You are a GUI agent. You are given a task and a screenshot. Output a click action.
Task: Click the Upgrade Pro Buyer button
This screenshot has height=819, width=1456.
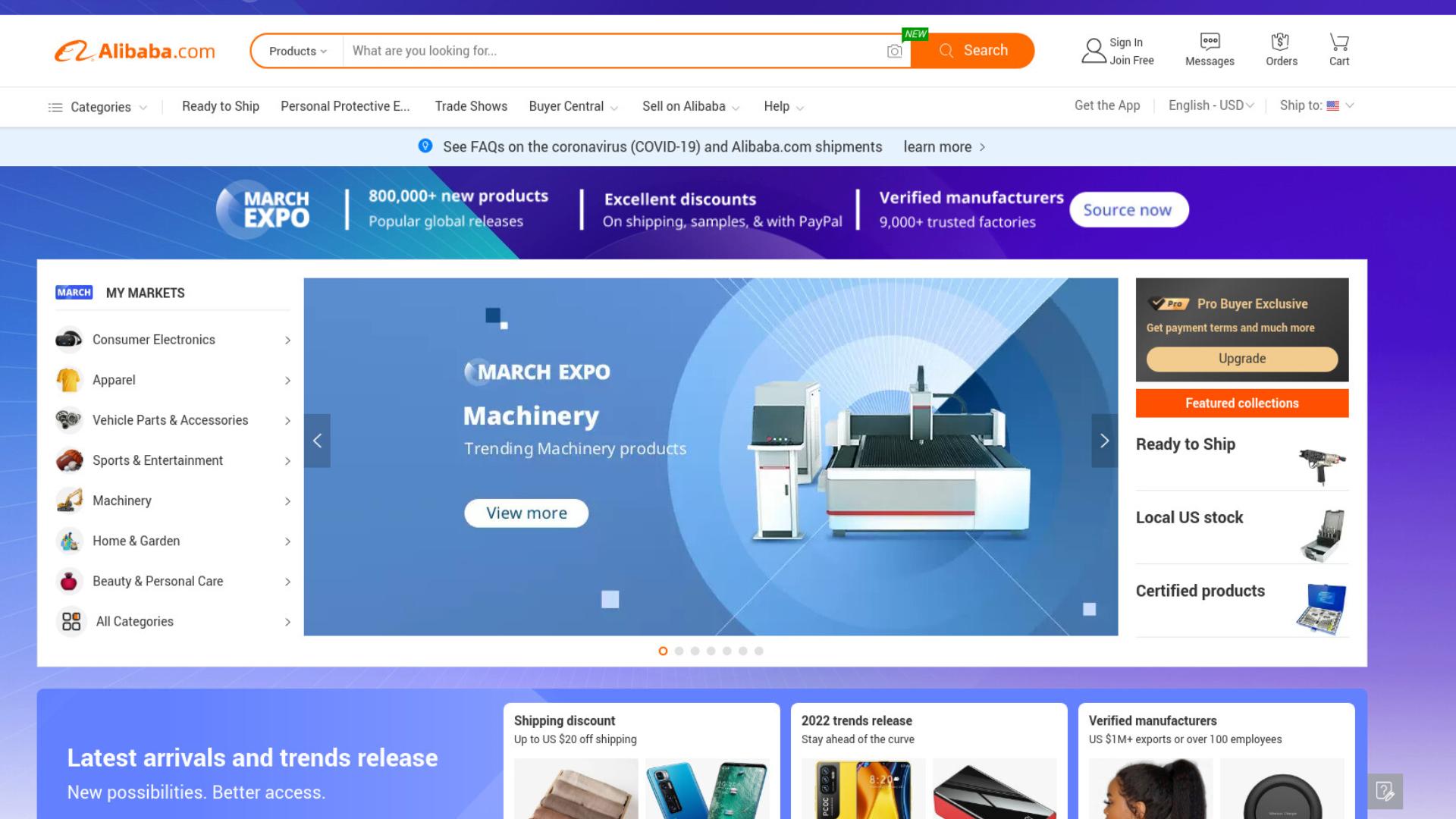[x=1242, y=359]
